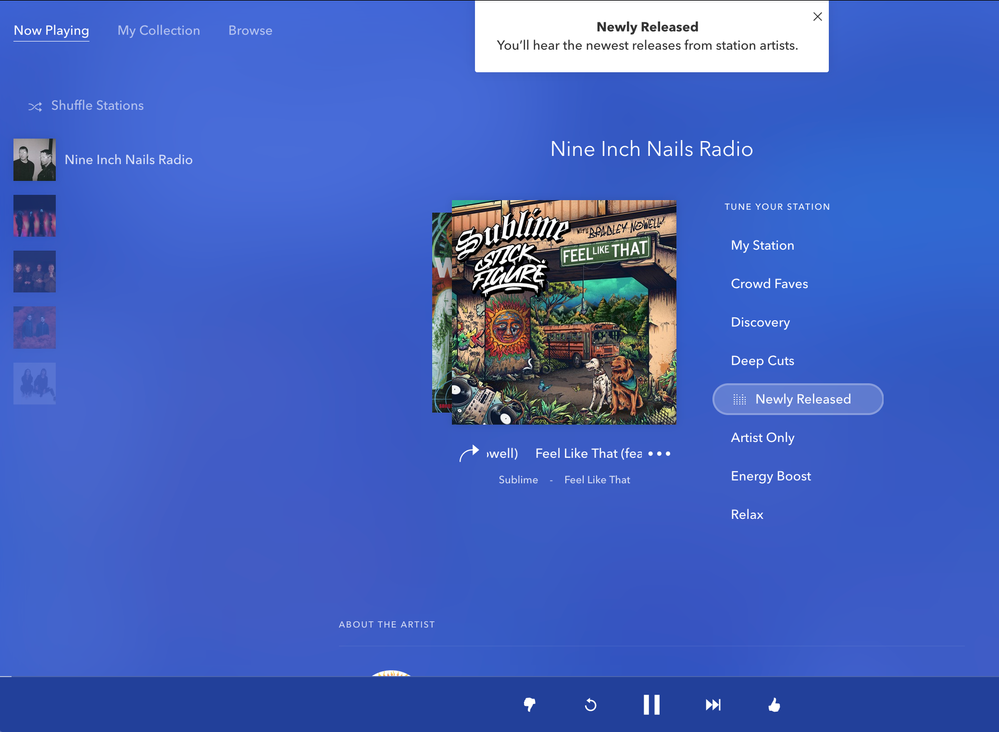Open the Feel Like That album link
The width and height of the screenshot is (999, 732).
[x=597, y=480]
